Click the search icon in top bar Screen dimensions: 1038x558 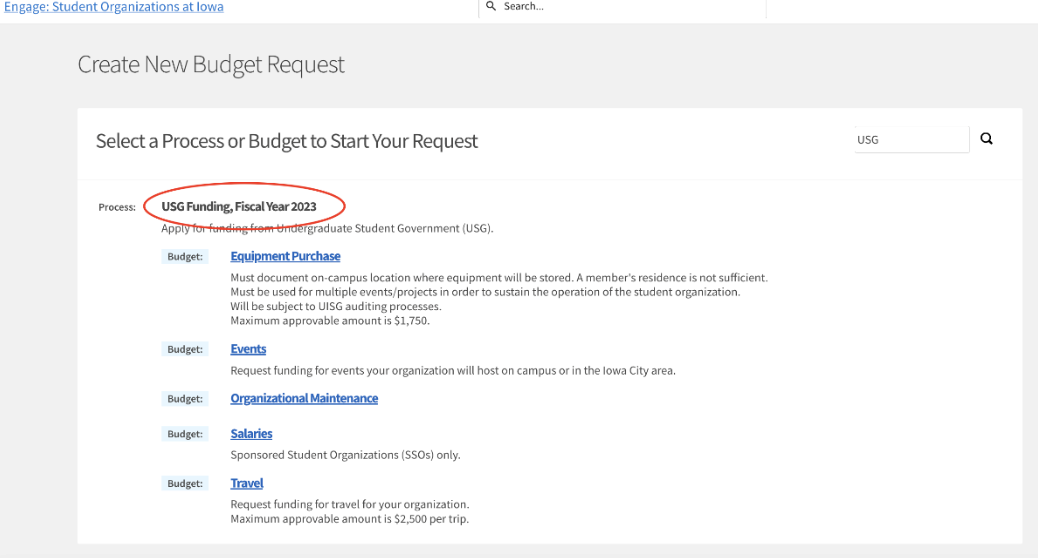[x=491, y=6]
